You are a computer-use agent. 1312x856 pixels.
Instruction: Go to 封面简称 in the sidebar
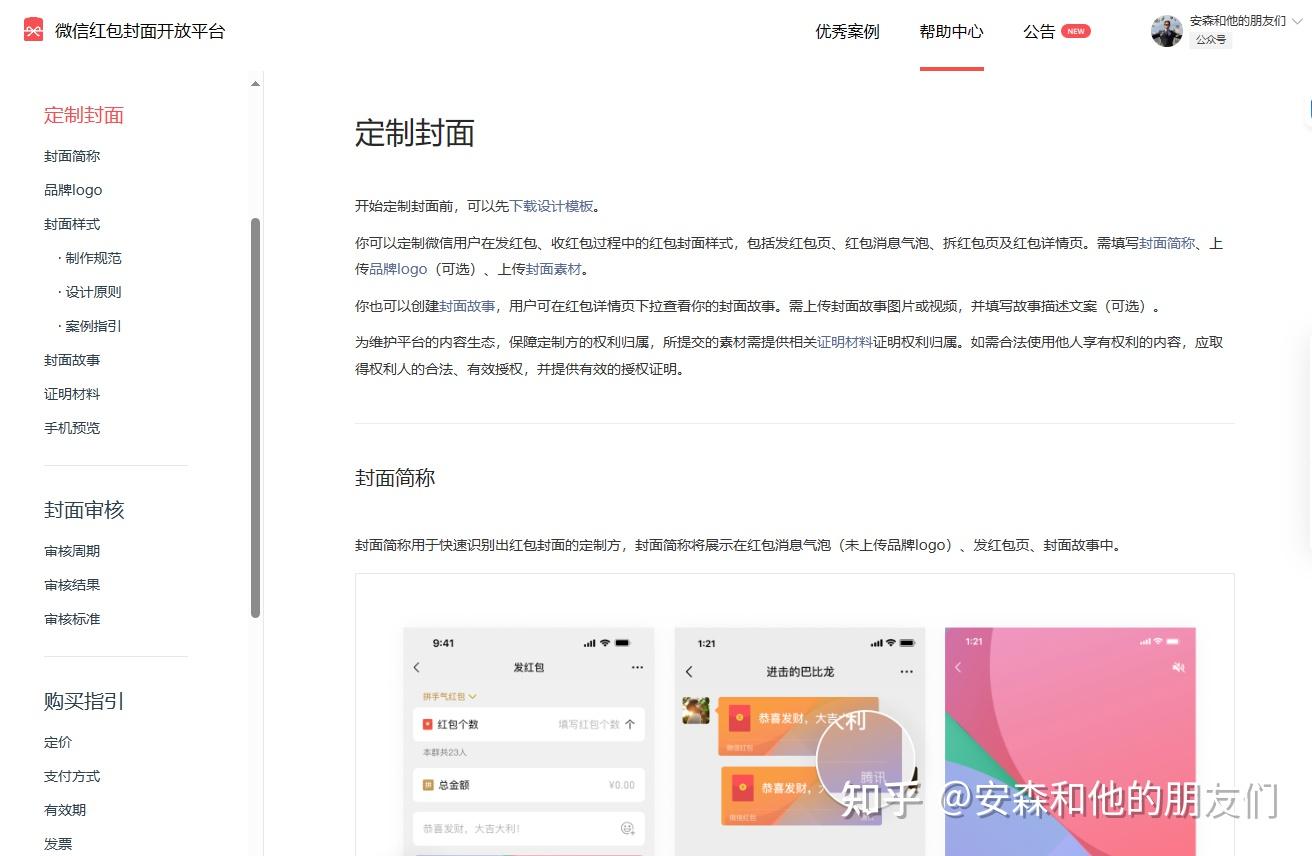[72, 156]
